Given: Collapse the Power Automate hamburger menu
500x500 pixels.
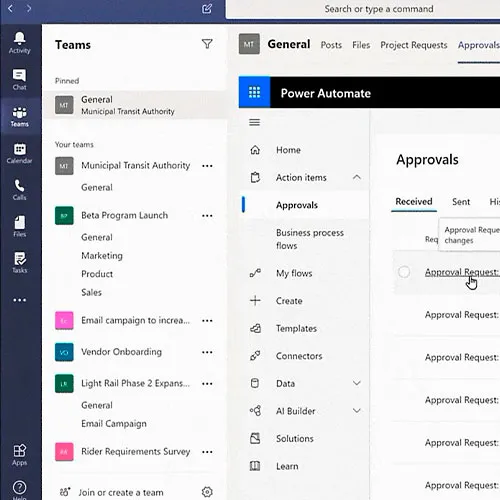Looking at the screenshot, I should [x=254, y=122].
